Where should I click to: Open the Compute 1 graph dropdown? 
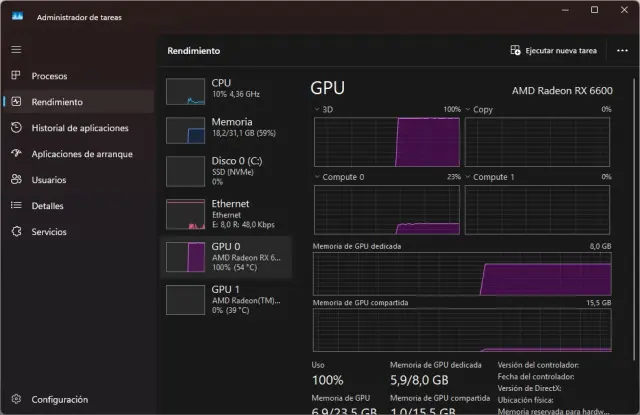pos(468,177)
